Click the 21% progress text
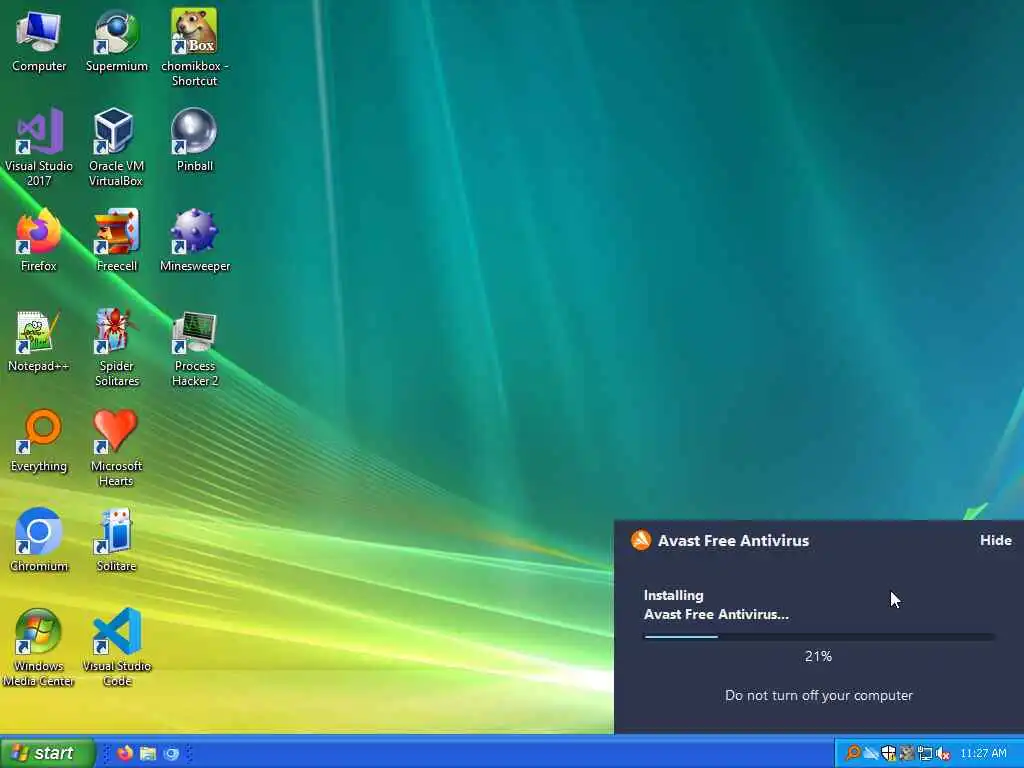The height and width of the screenshot is (768, 1024). coord(818,656)
